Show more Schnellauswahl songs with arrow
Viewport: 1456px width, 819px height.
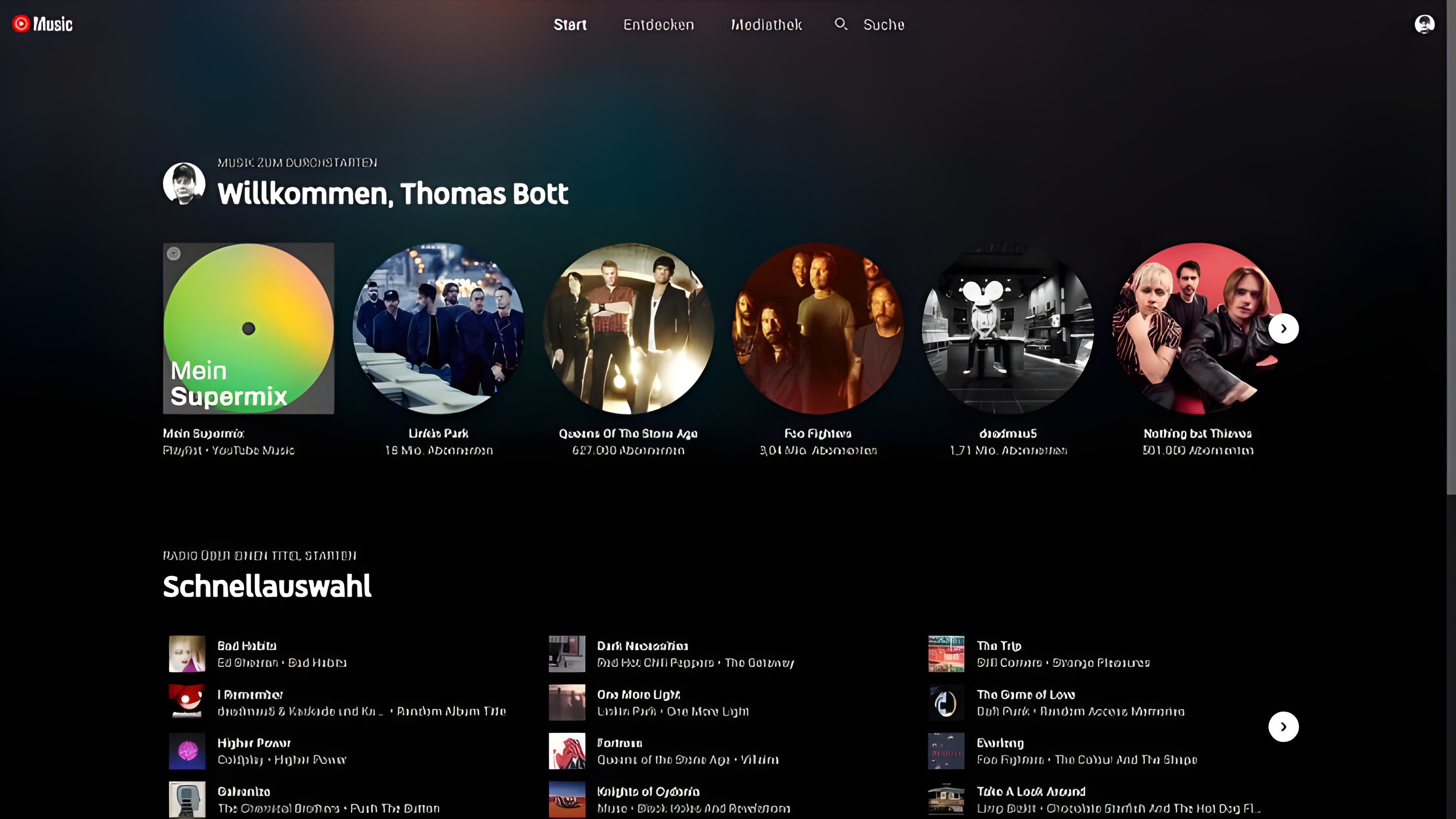tap(1283, 726)
